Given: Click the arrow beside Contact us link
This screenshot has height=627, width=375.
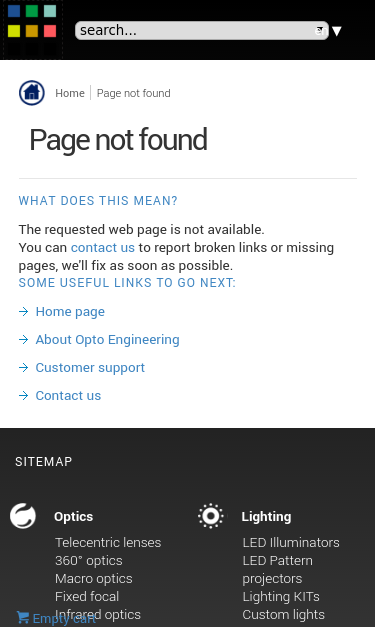Looking at the screenshot, I should [x=24, y=395].
